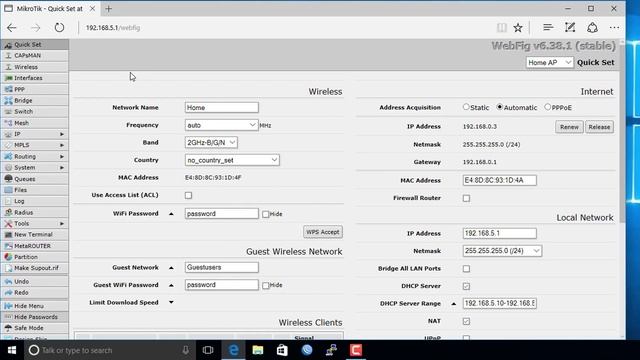Tick Hide next to WiFi Password
Image resolution: width=640 pixels, height=360 pixels.
pyautogui.click(x=266, y=214)
